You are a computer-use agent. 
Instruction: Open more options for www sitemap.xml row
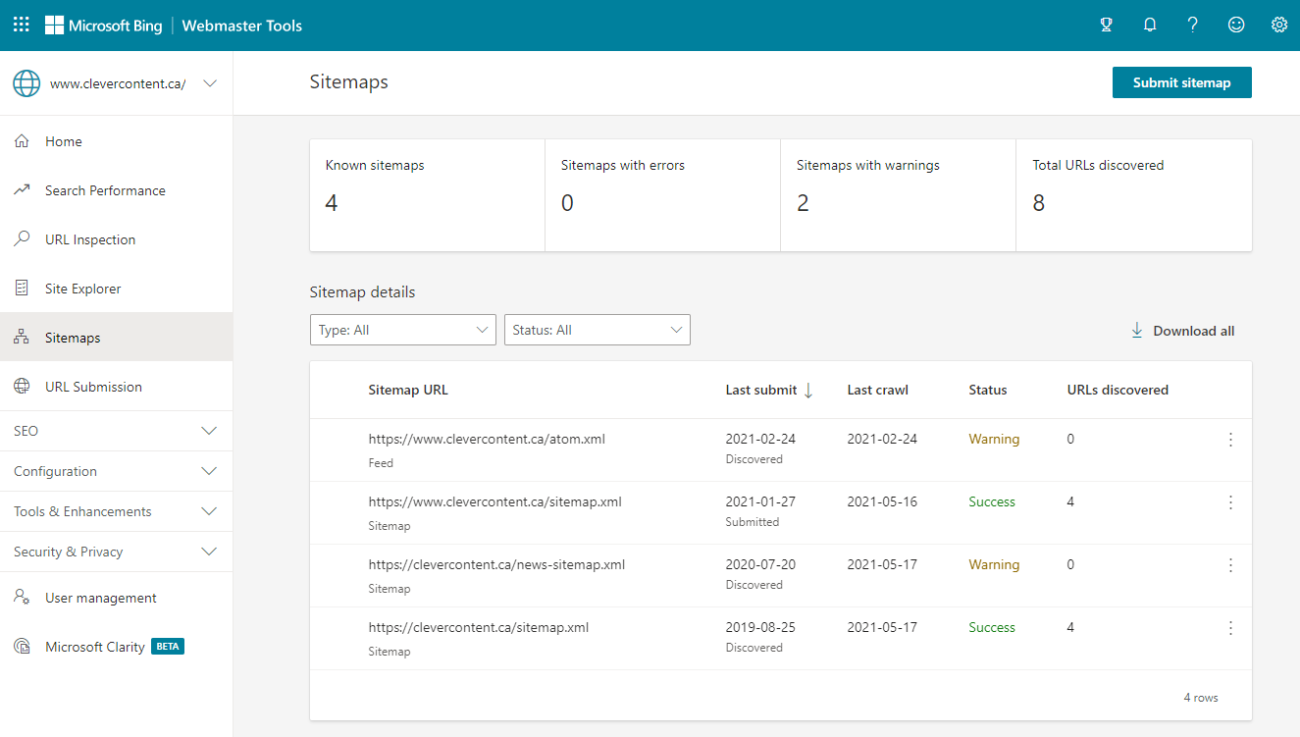[x=1230, y=502]
